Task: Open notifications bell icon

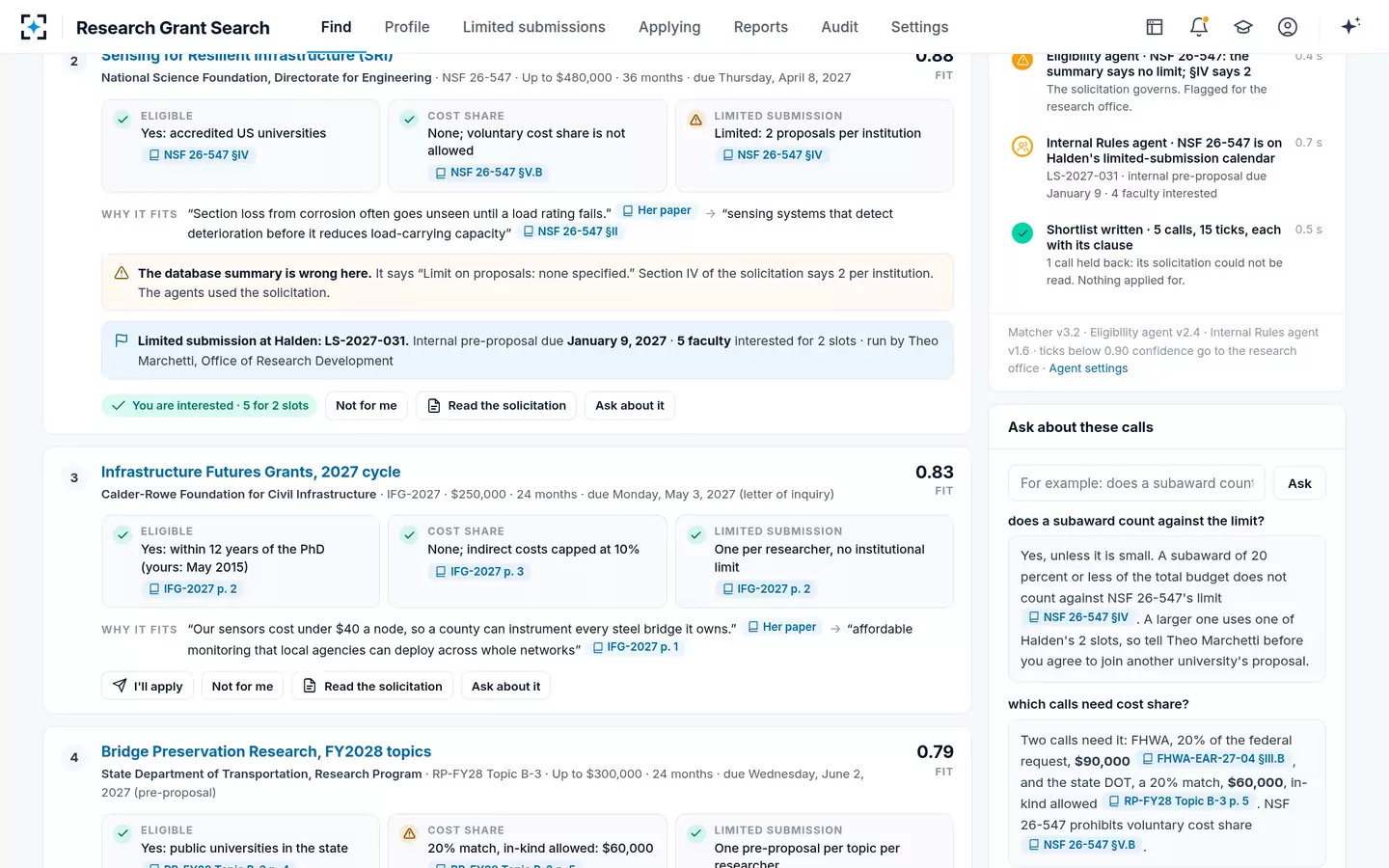Action: pos(1199,27)
